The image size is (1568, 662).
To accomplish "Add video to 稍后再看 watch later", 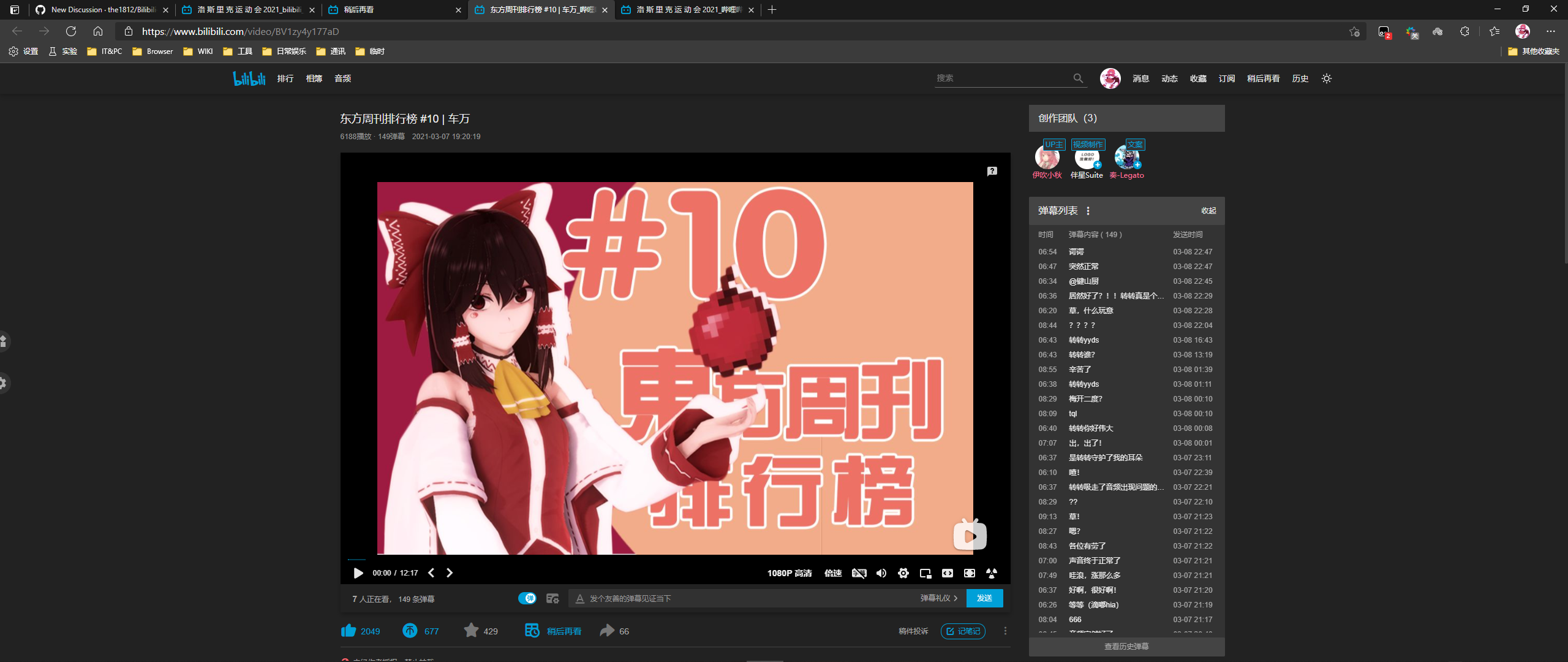I will pyautogui.click(x=553, y=631).
